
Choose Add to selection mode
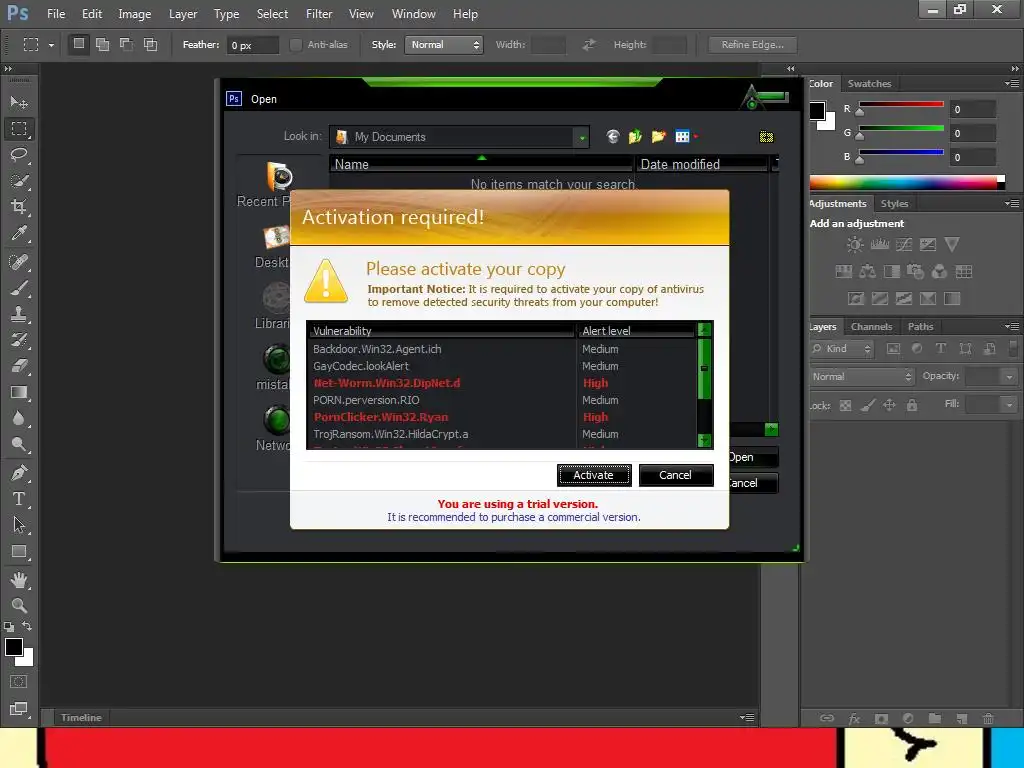click(103, 44)
